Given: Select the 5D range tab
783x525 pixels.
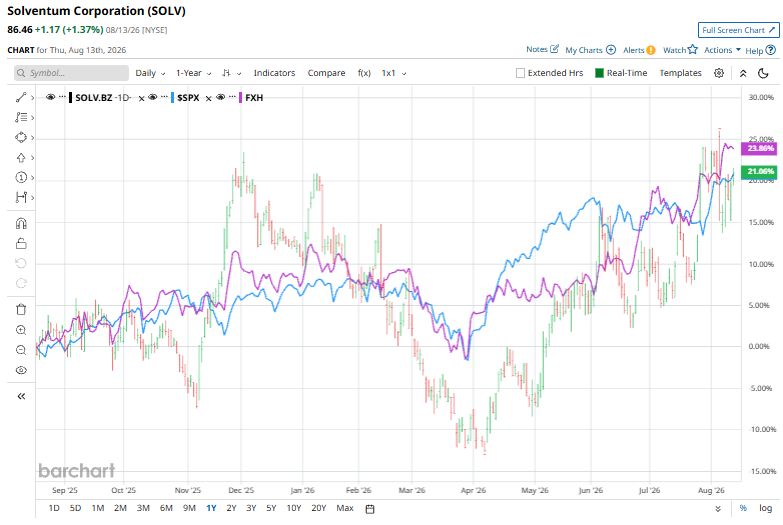Looking at the screenshot, I should click(x=75, y=508).
